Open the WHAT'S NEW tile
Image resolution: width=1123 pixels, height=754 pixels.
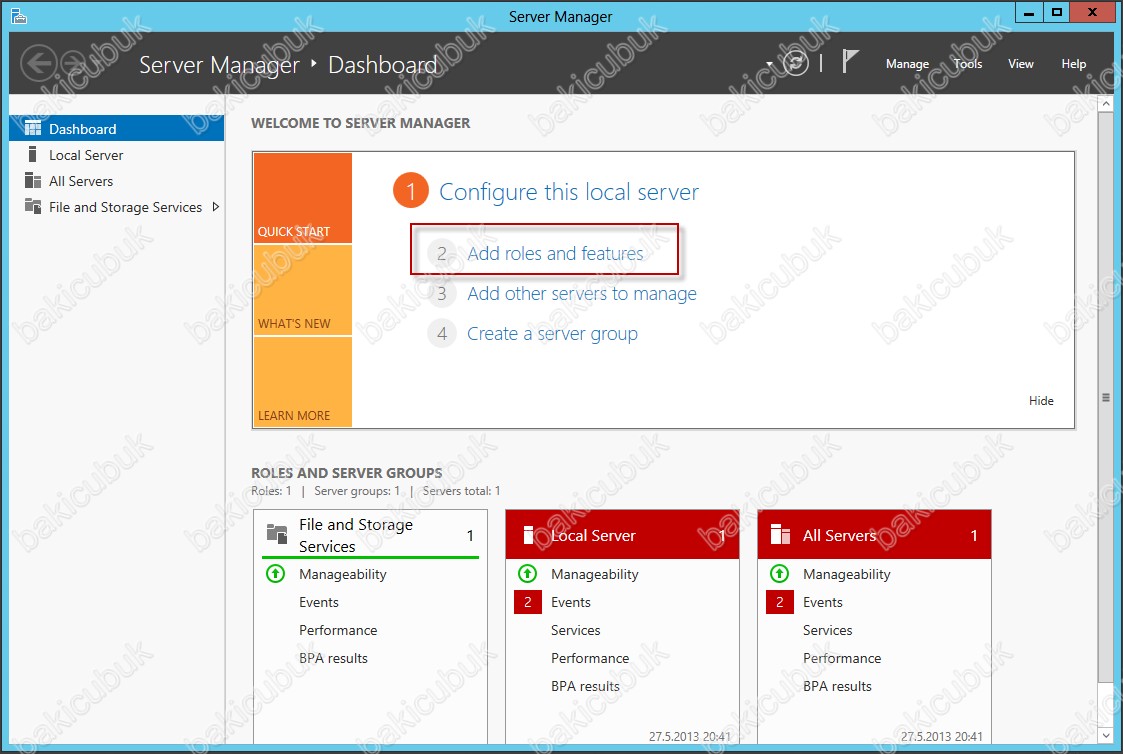coord(303,290)
